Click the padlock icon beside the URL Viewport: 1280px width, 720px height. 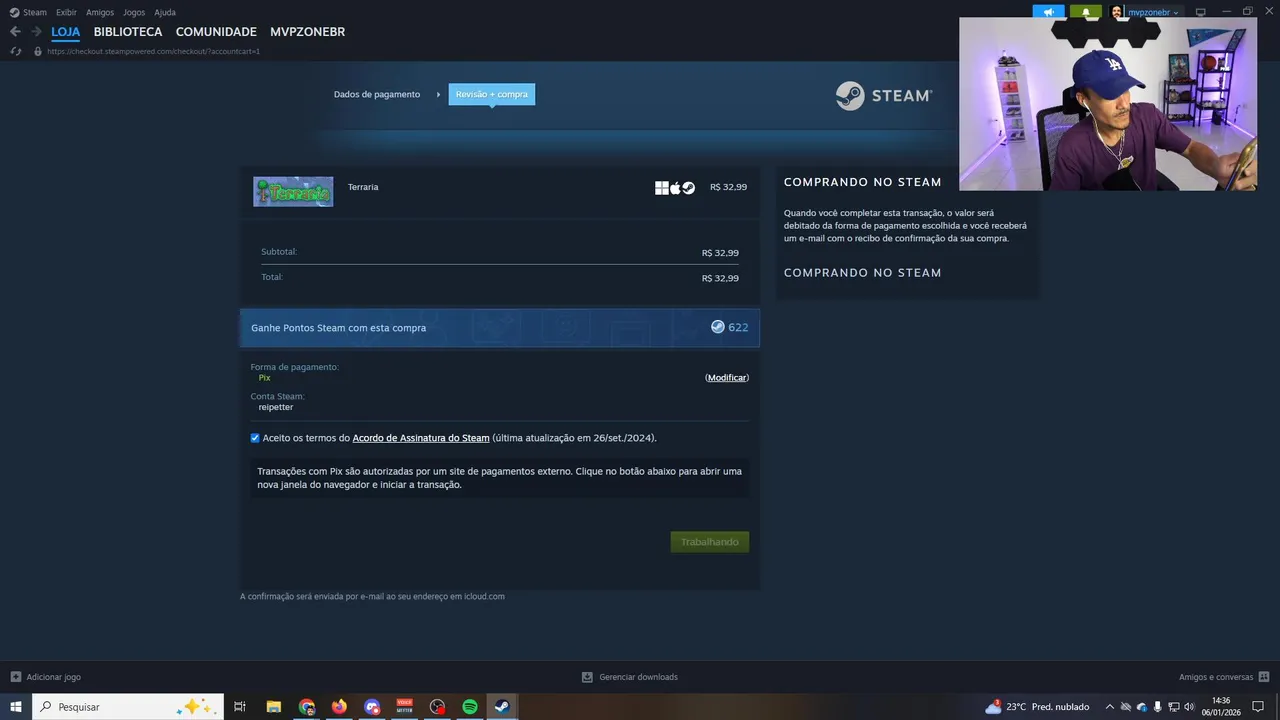point(38,51)
